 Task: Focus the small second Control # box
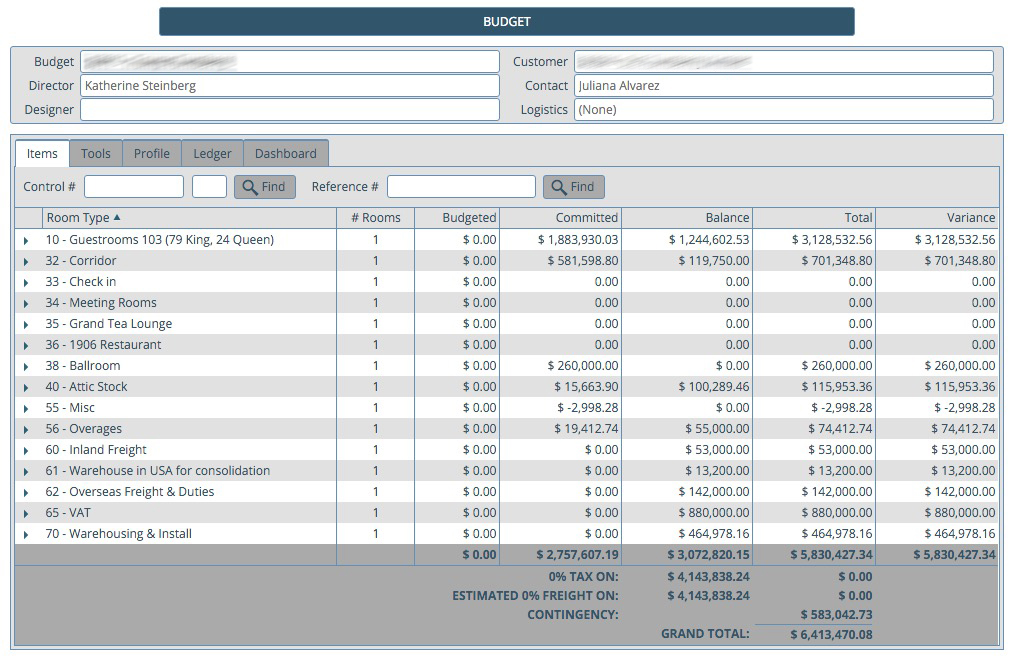click(x=210, y=187)
